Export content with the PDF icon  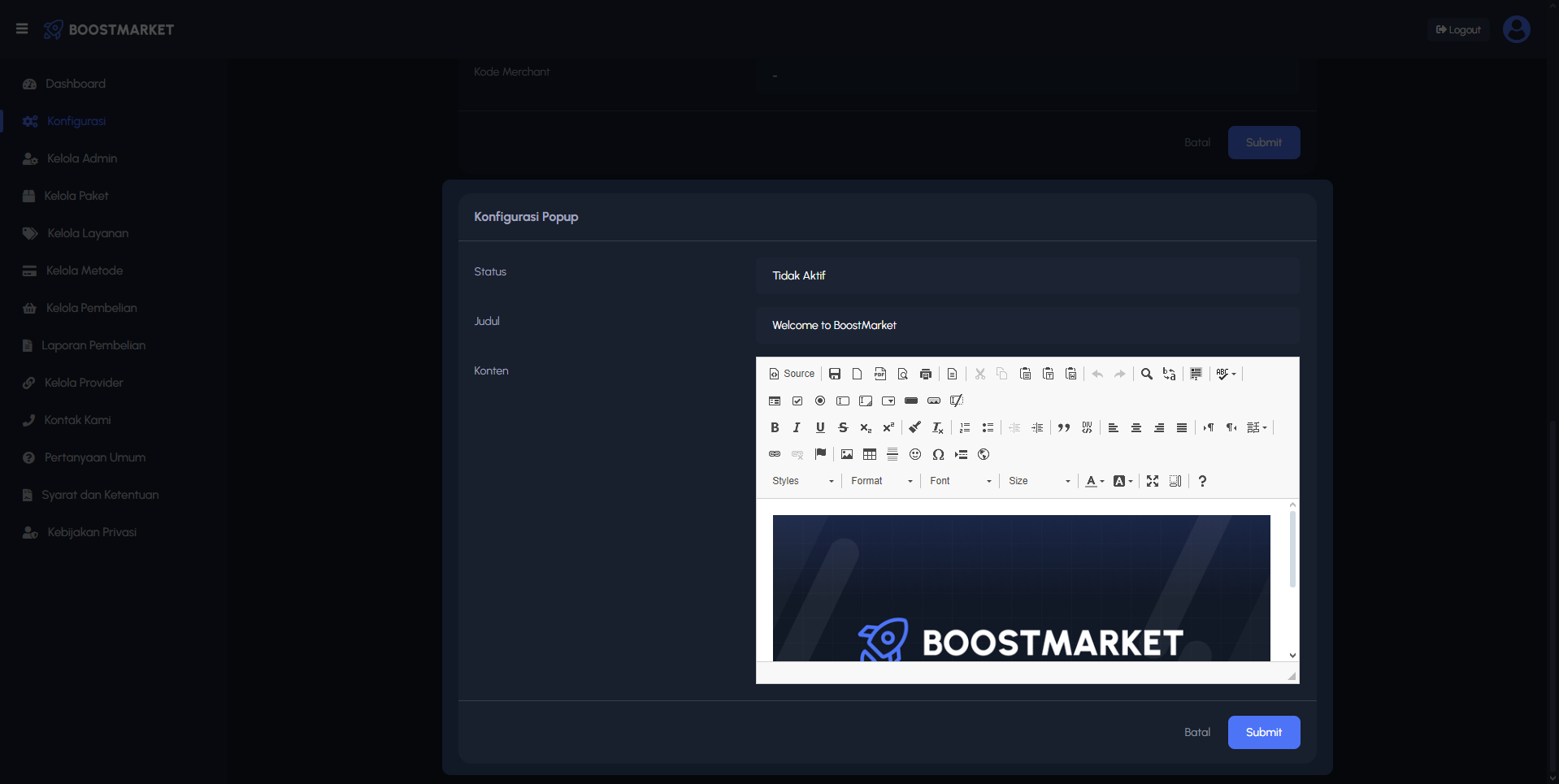(879, 374)
